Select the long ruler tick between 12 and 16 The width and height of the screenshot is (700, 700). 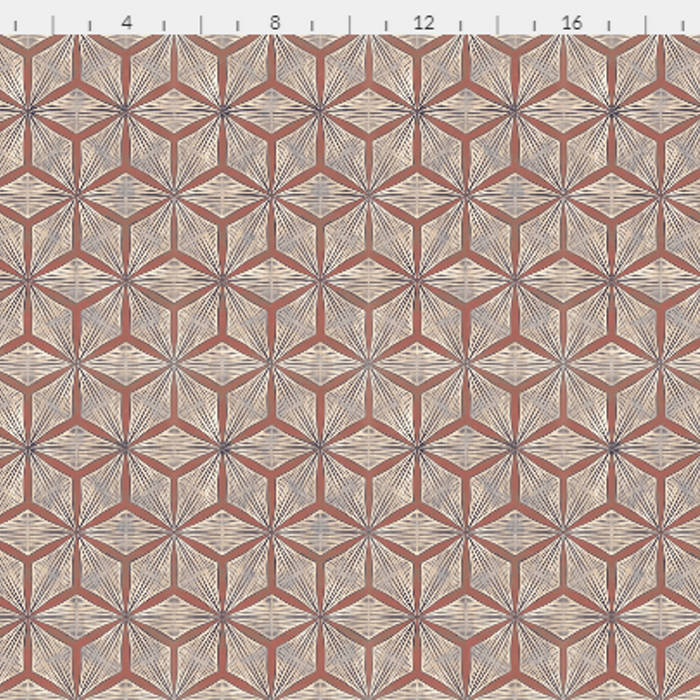pyautogui.click(x=497, y=24)
